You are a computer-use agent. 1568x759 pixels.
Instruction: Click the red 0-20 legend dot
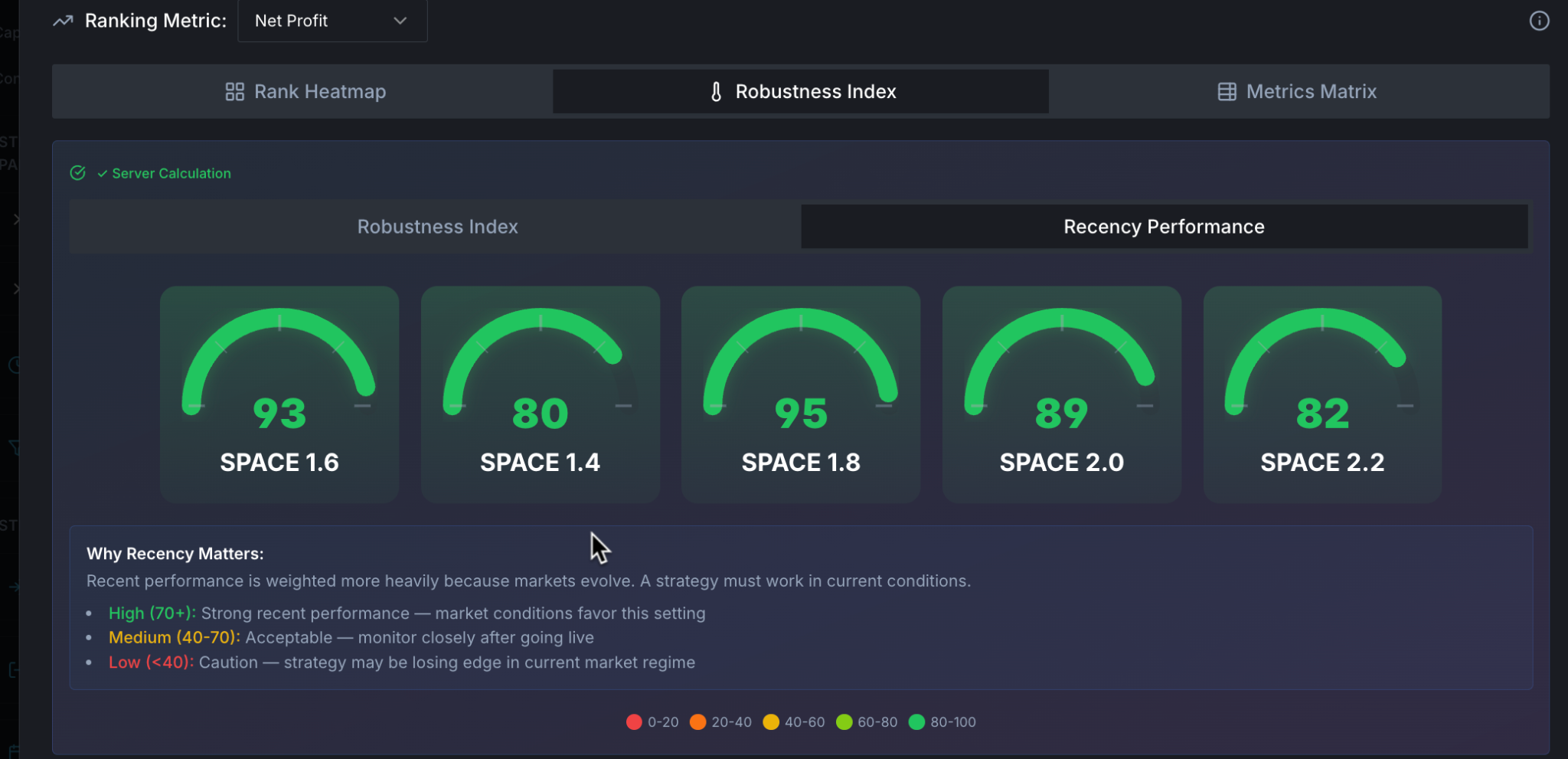coord(634,722)
